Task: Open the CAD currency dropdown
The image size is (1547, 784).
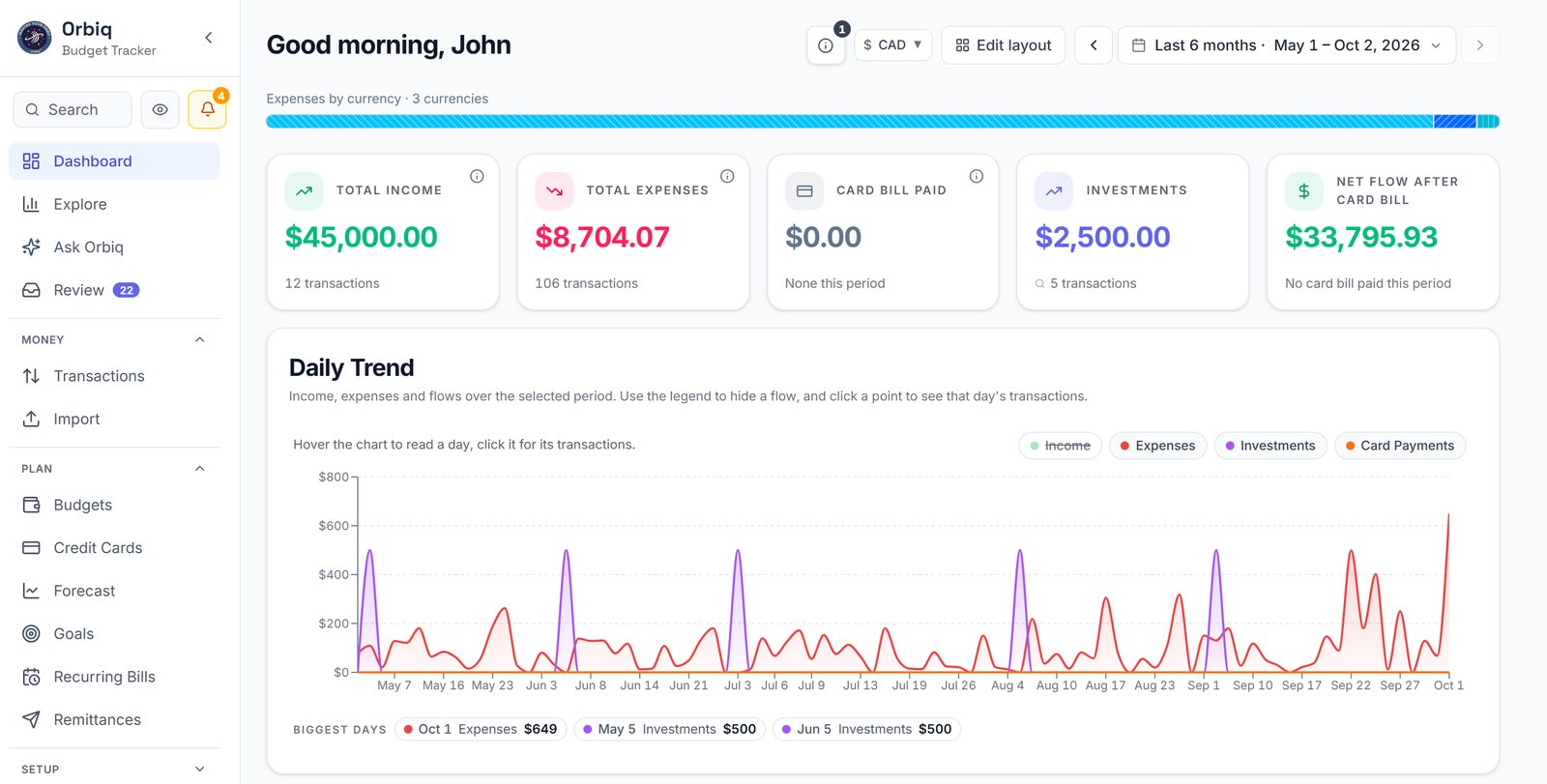Action: point(892,44)
